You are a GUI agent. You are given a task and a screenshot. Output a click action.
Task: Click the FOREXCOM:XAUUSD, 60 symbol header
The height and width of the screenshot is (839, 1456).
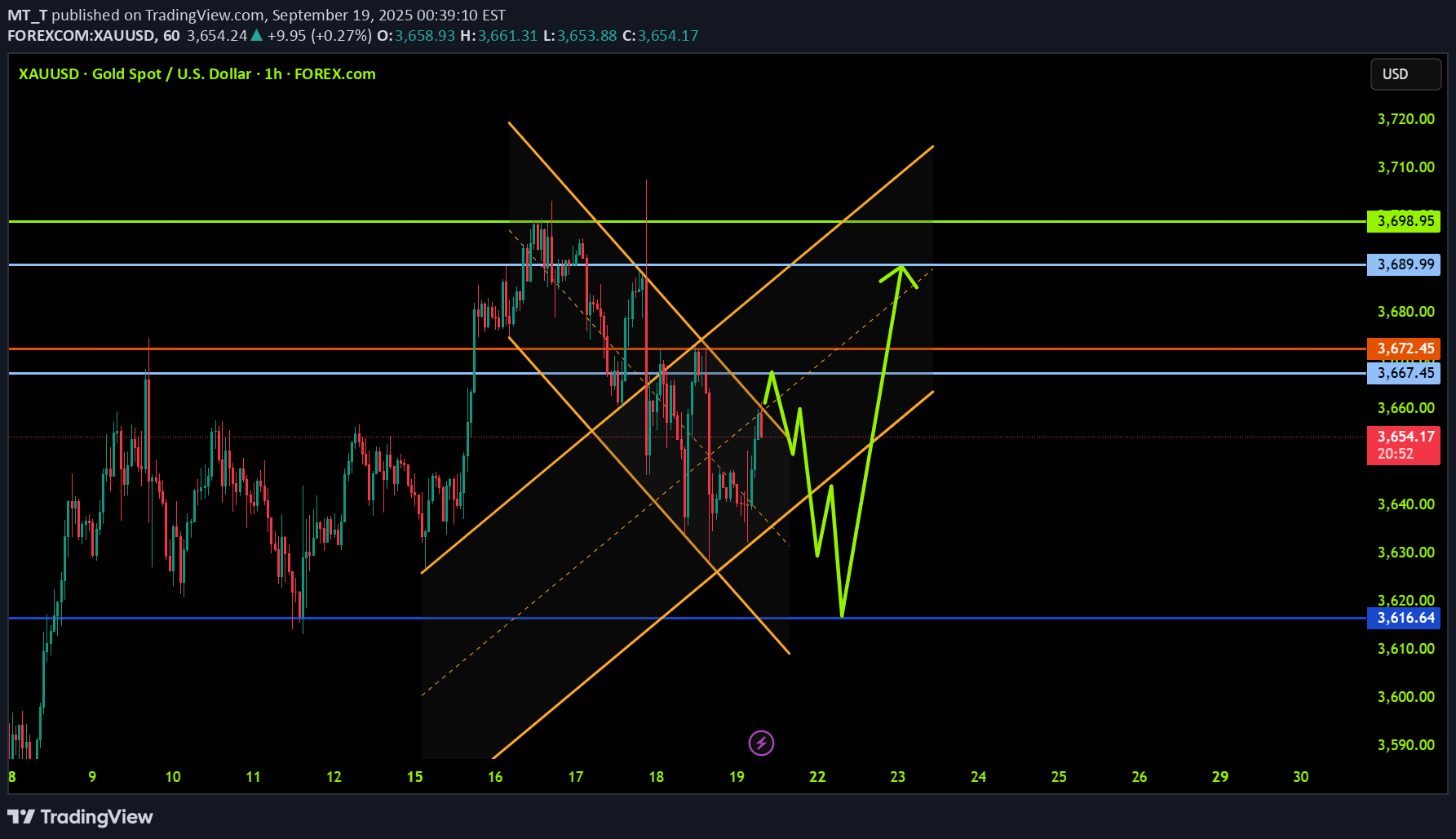93,36
